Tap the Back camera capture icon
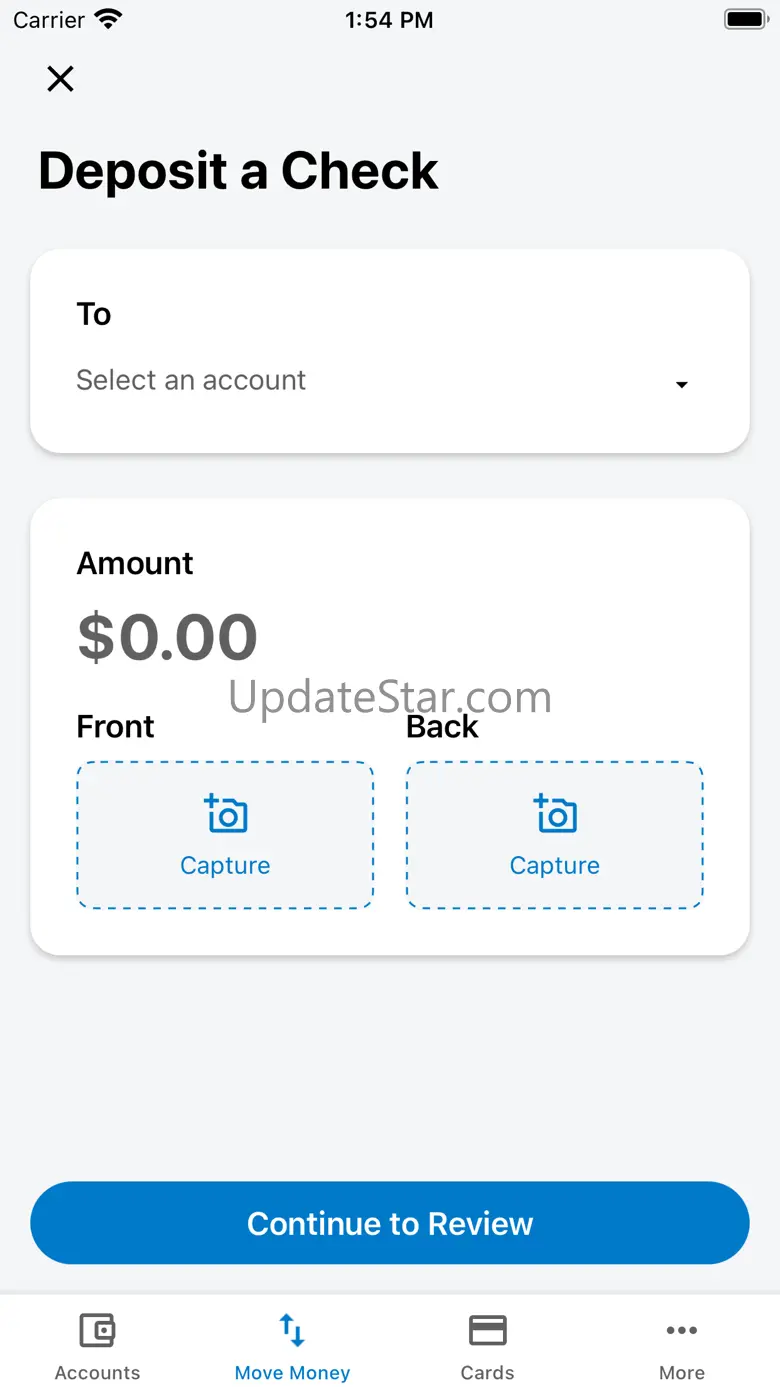The image size is (780, 1387). (x=555, y=814)
